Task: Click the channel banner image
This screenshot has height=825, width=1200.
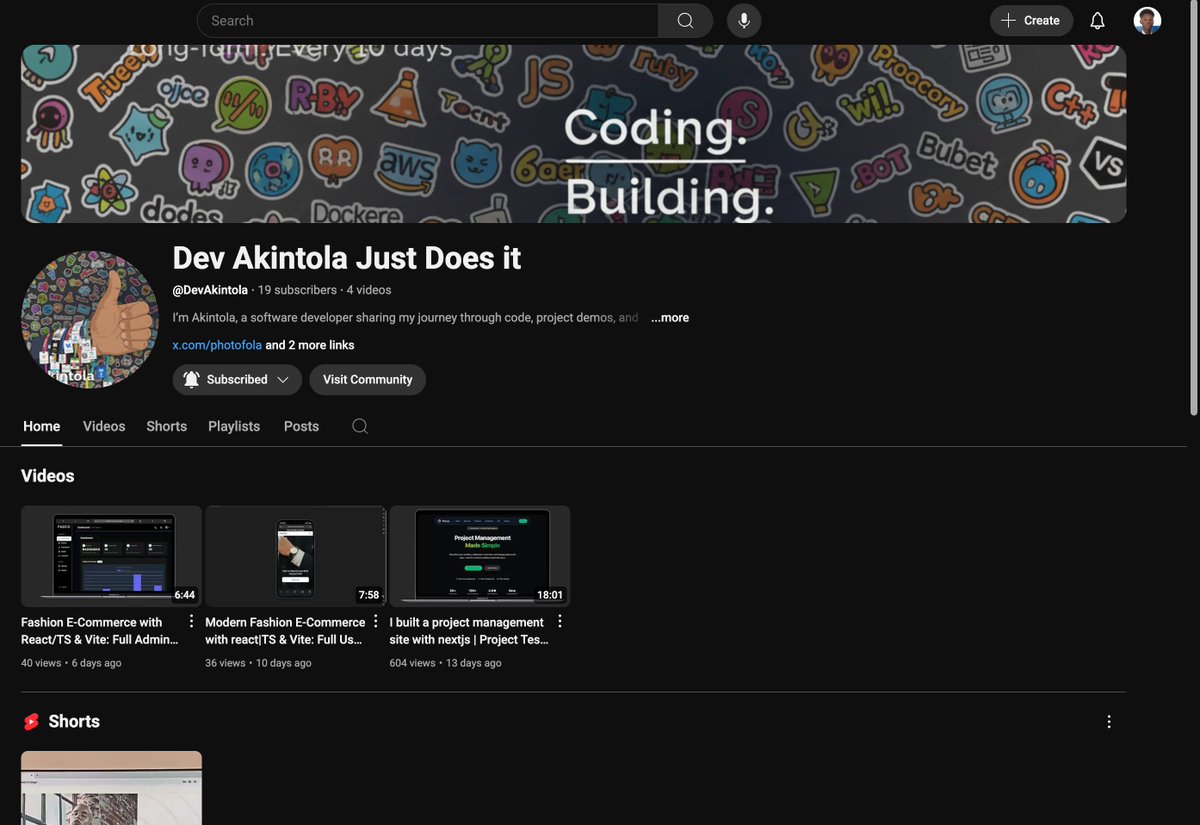Action: click(x=574, y=133)
